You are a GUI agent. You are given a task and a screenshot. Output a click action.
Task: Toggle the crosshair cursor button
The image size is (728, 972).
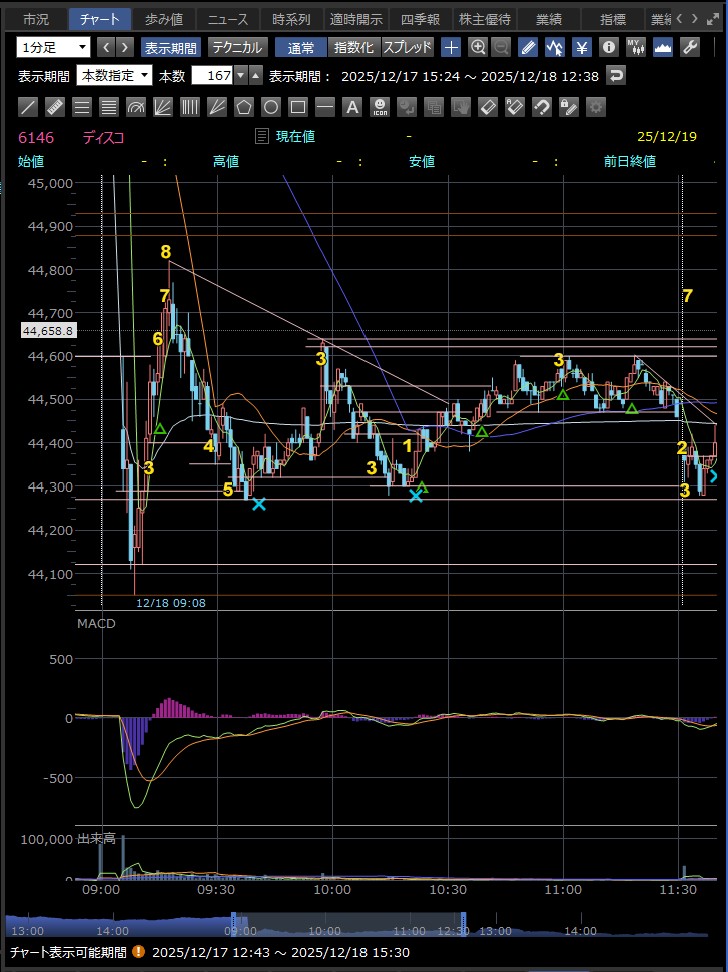click(452, 47)
